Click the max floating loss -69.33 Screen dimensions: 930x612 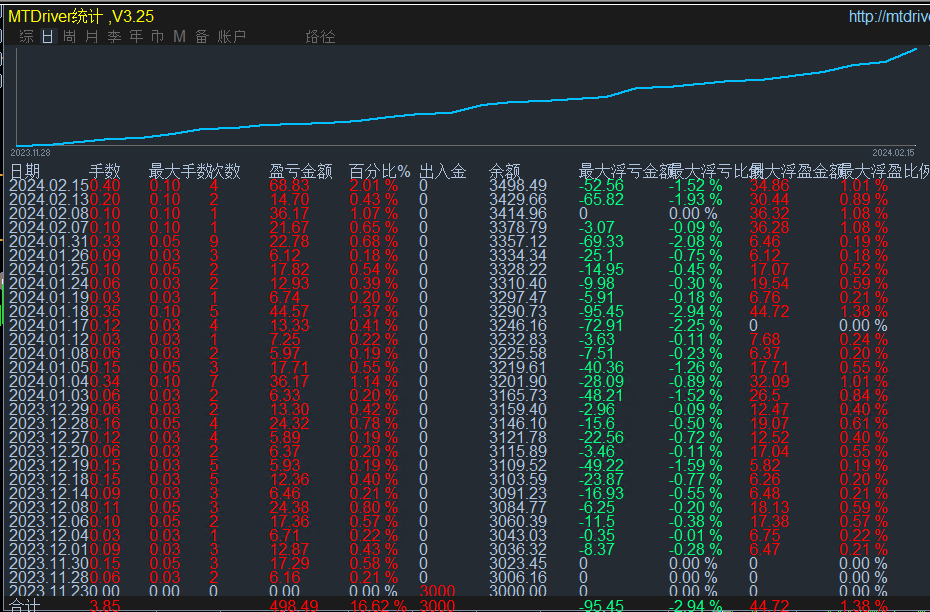tap(601, 241)
